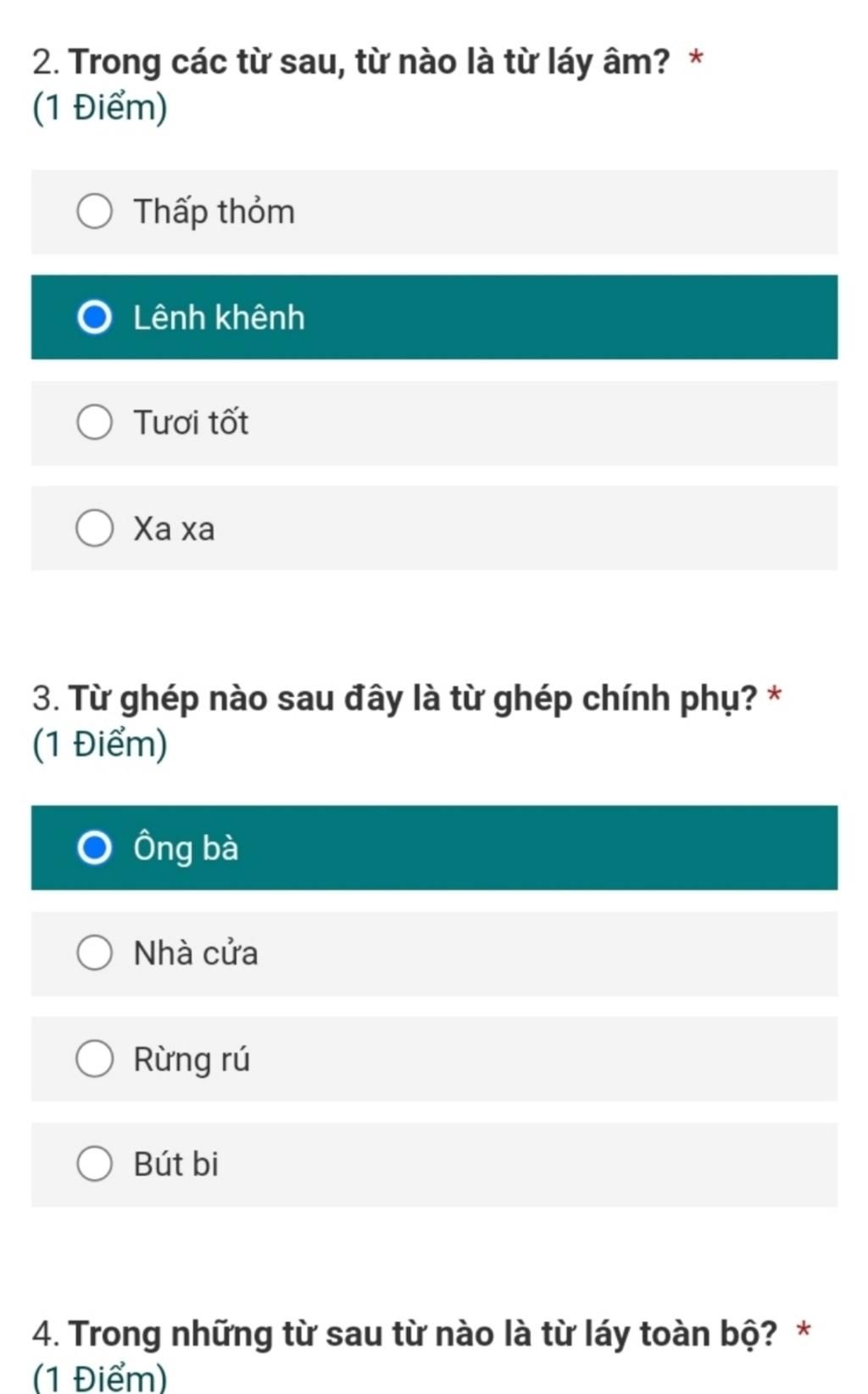Click the 'Rừng rú' answer label text
This screenshot has width=868, height=1394.
(192, 1059)
